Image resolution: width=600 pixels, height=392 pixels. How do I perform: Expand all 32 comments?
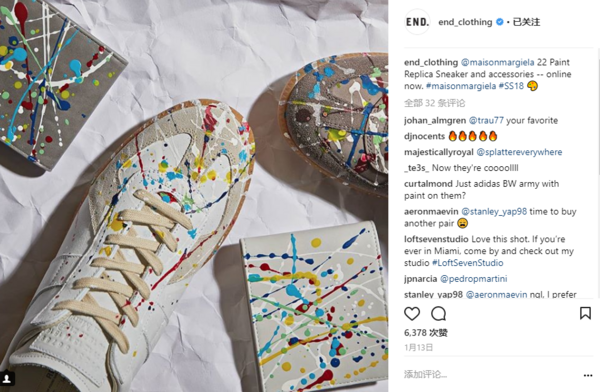(434, 103)
